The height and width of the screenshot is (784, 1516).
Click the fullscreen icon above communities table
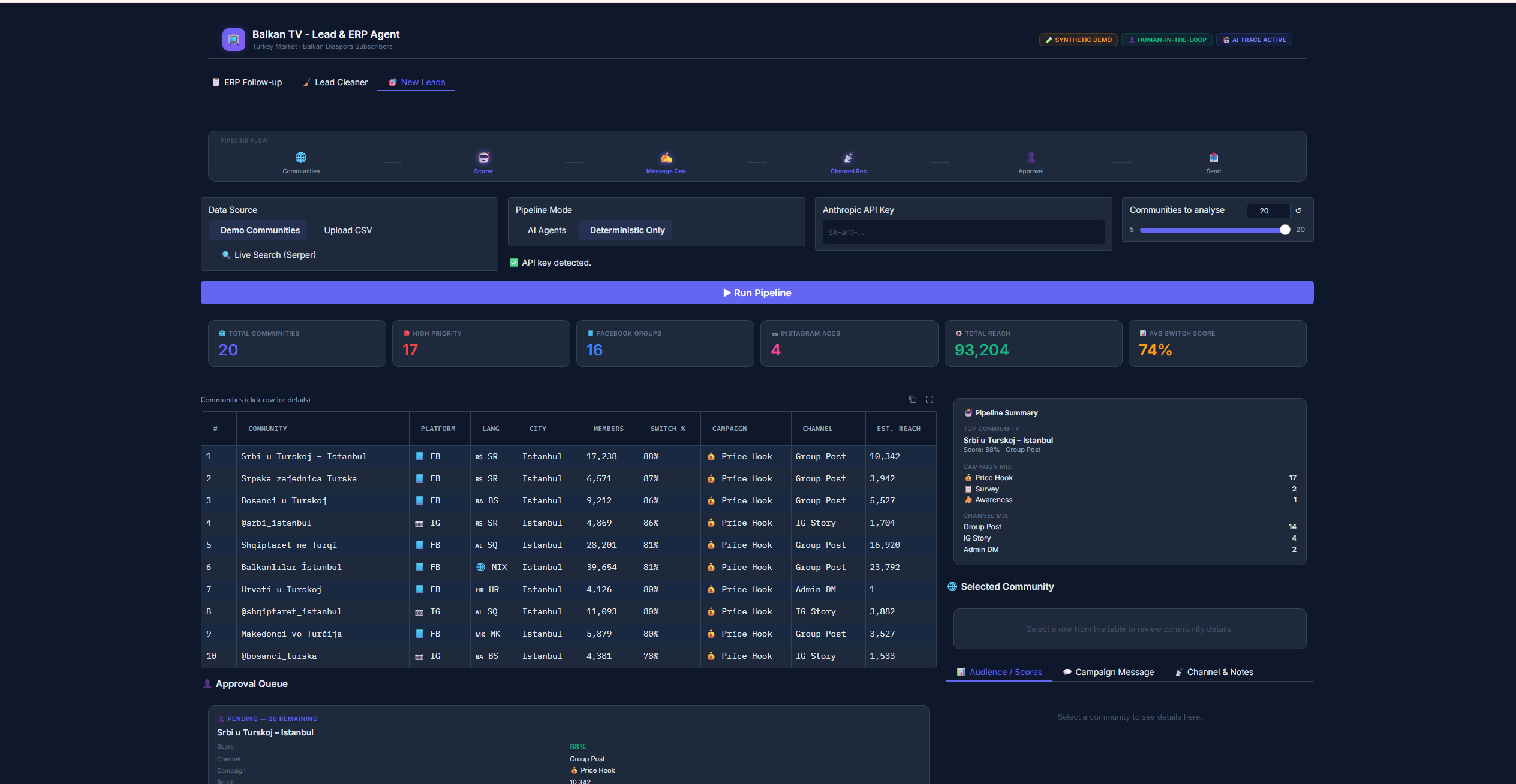[930, 399]
